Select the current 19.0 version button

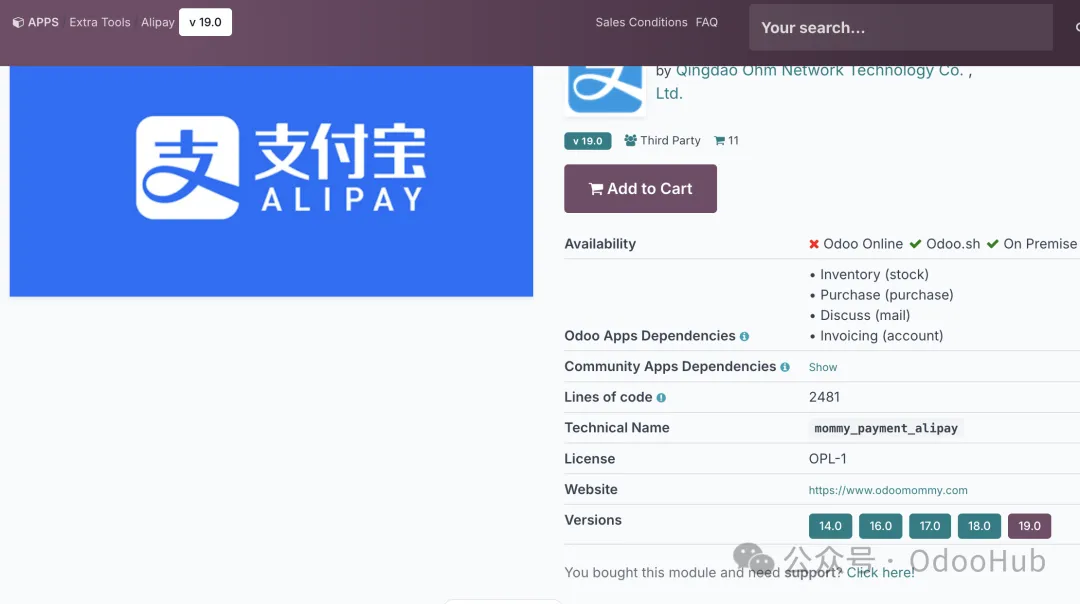click(x=1029, y=526)
